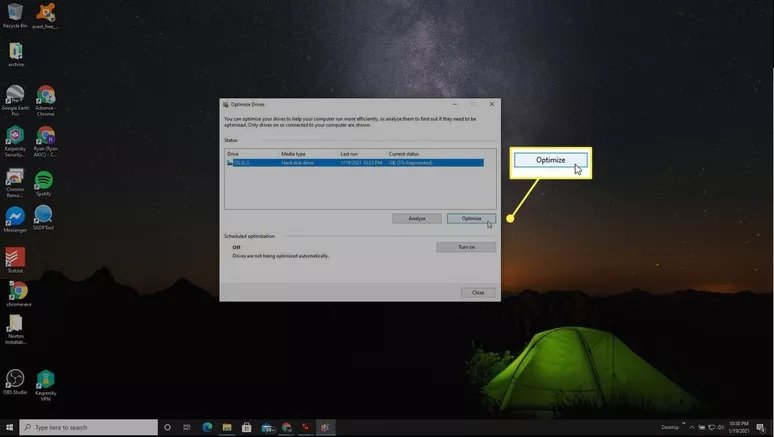Open the Windows Start menu

(x=9, y=427)
